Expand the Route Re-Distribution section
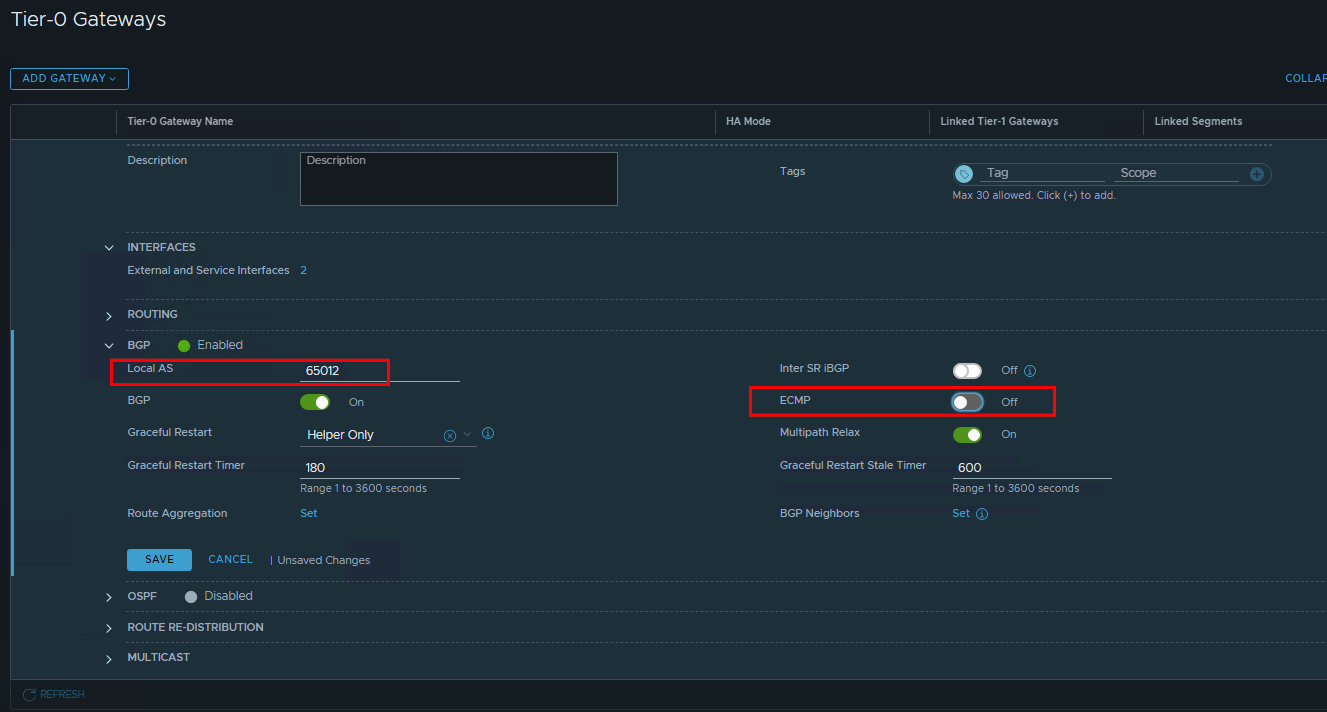The width and height of the screenshot is (1327, 712). tap(109, 628)
